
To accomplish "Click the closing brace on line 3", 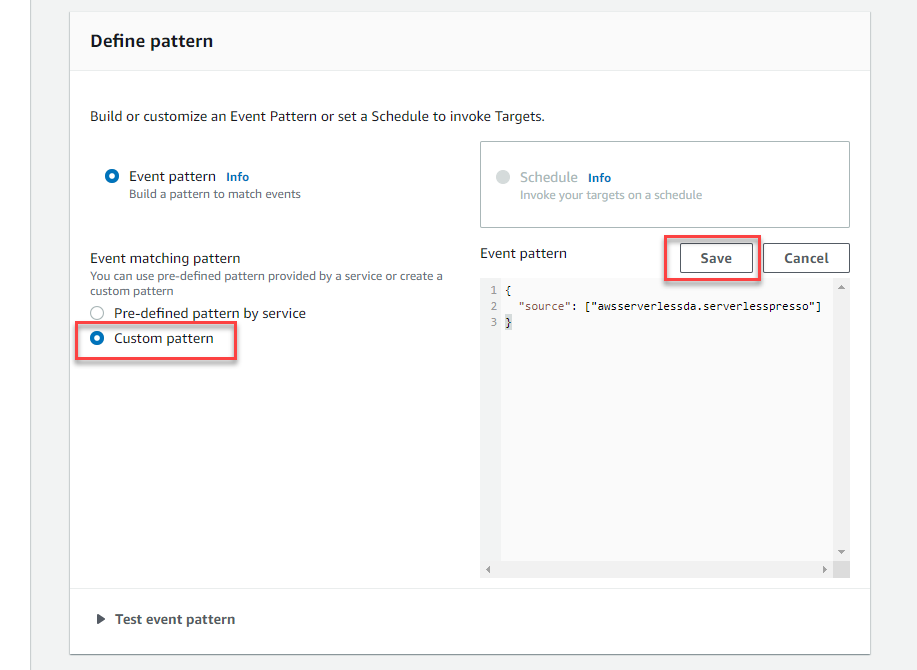I will point(508,322).
